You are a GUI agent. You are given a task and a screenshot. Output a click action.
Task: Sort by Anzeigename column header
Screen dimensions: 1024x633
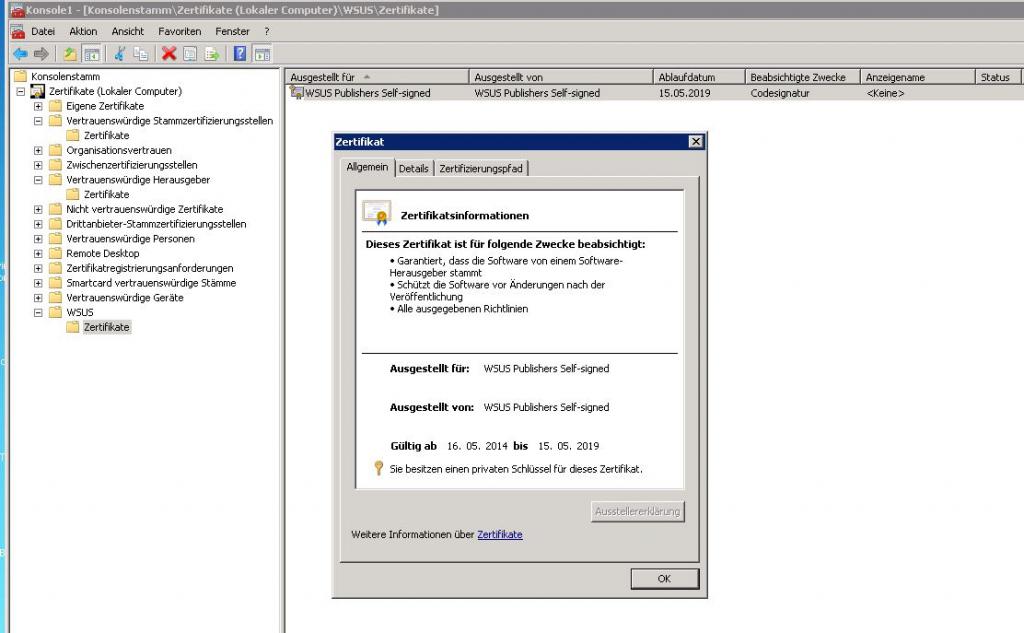[x=918, y=77]
